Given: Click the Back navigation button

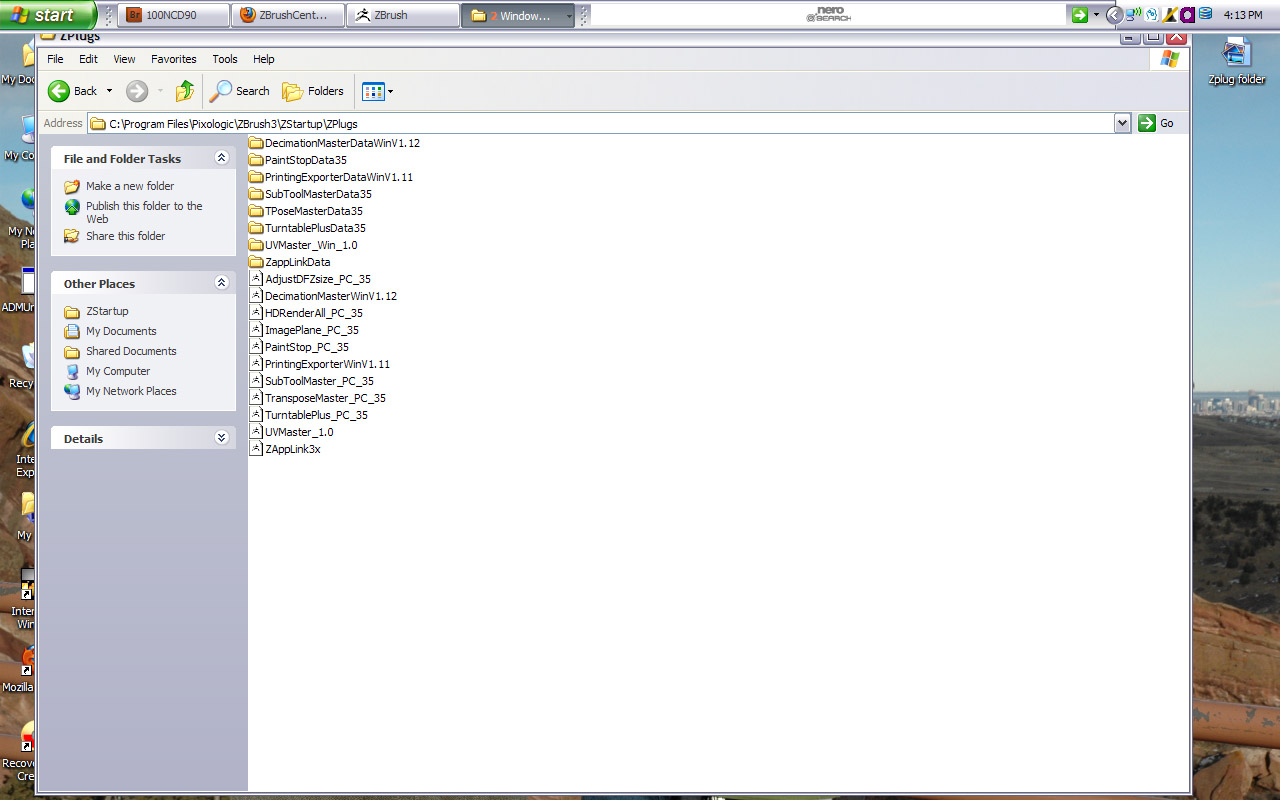Looking at the screenshot, I should [73, 91].
